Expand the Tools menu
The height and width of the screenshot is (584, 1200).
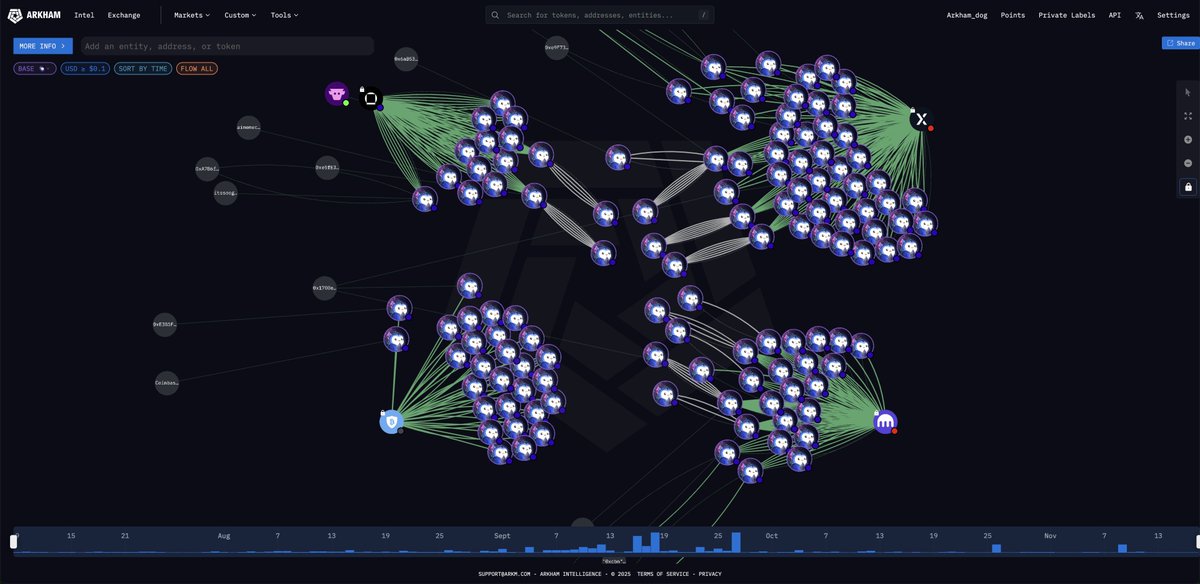coord(284,15)
